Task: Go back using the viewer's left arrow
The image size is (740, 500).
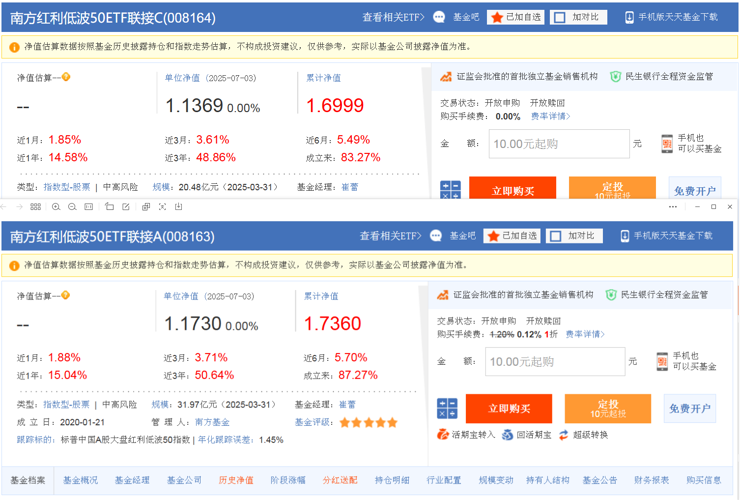Action: click(x=4, y=207)
